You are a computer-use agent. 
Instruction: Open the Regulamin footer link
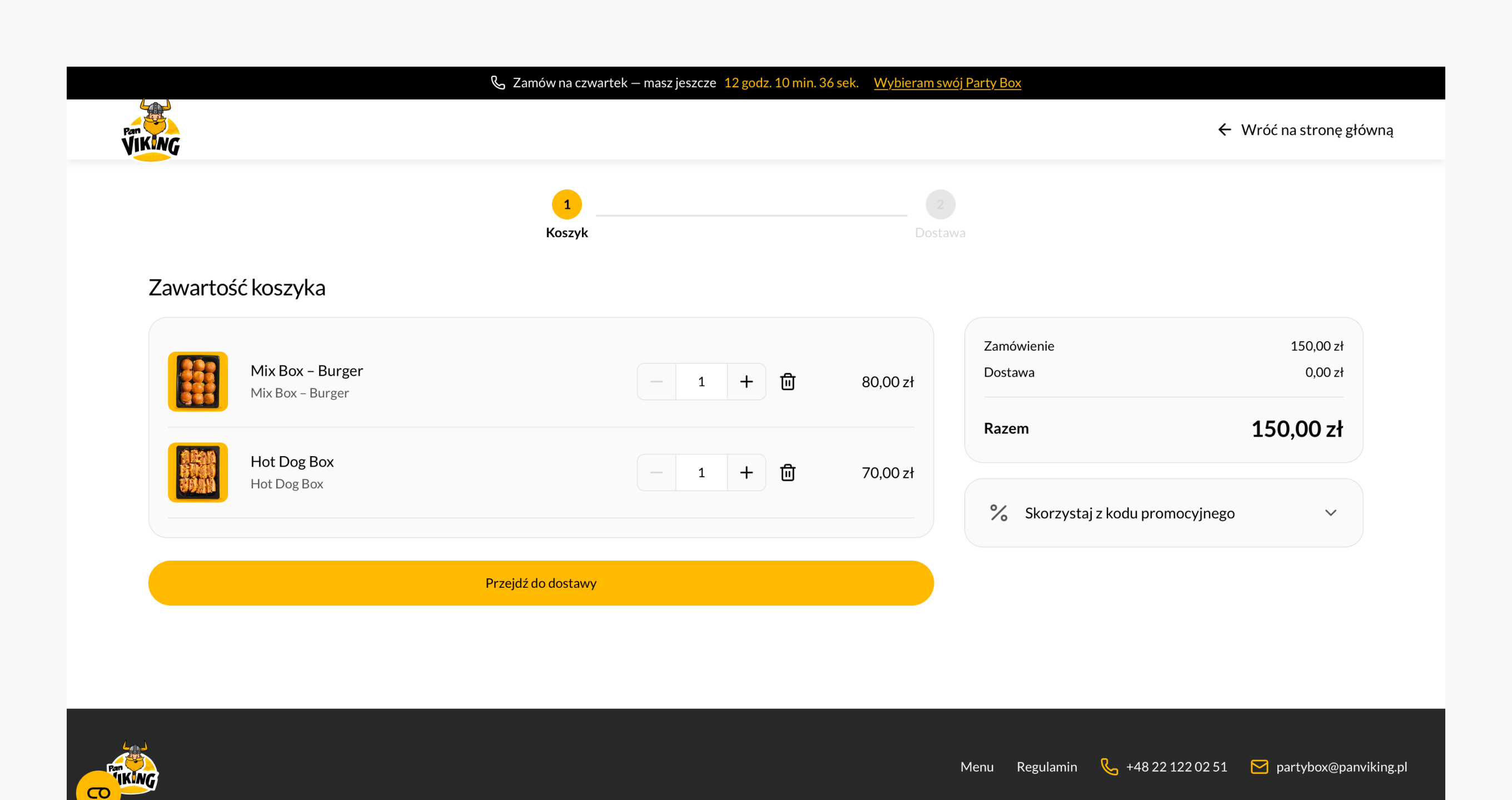click(1047, 767)
